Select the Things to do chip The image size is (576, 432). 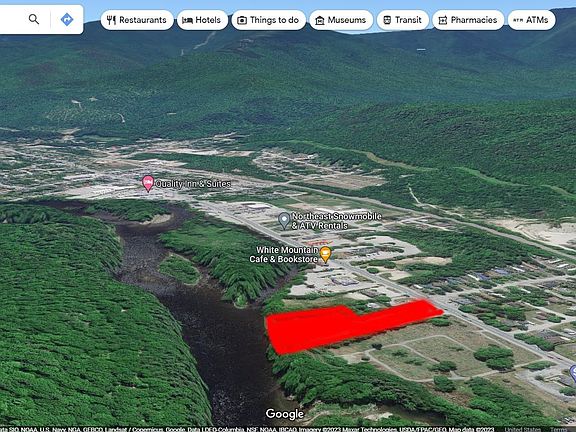pos(269,20)
